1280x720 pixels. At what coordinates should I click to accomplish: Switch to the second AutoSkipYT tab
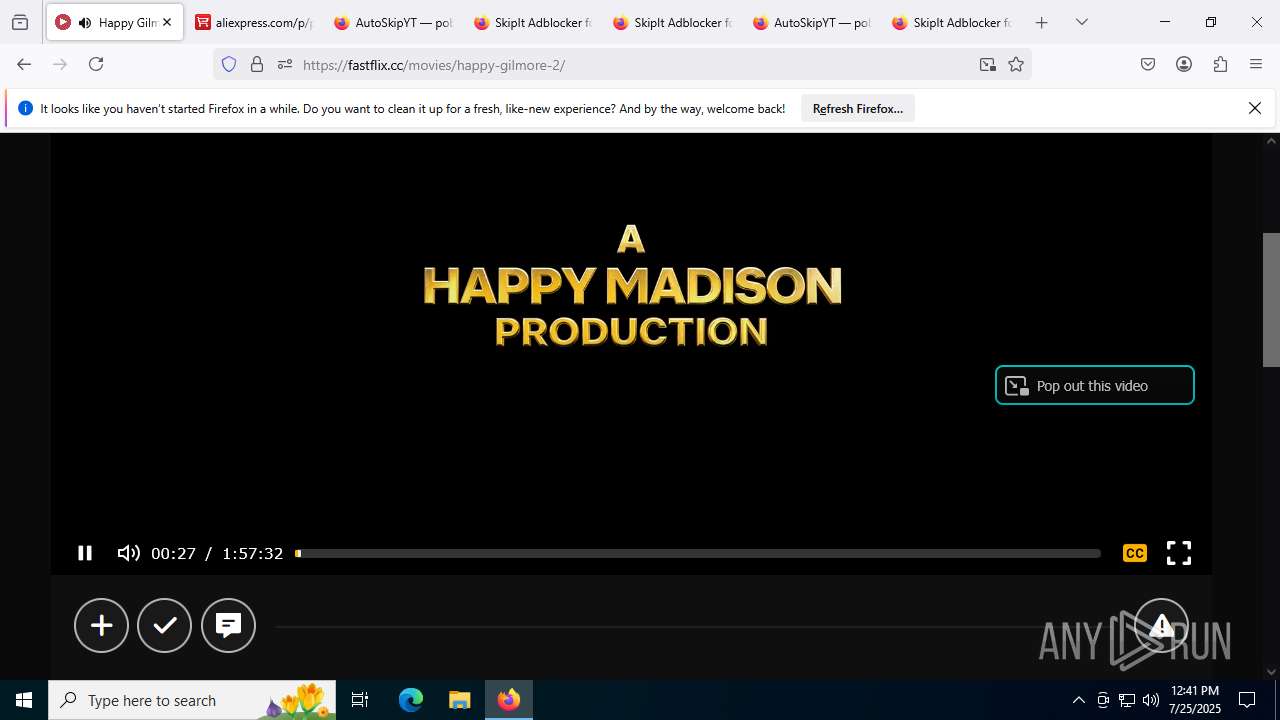[812, 22]
